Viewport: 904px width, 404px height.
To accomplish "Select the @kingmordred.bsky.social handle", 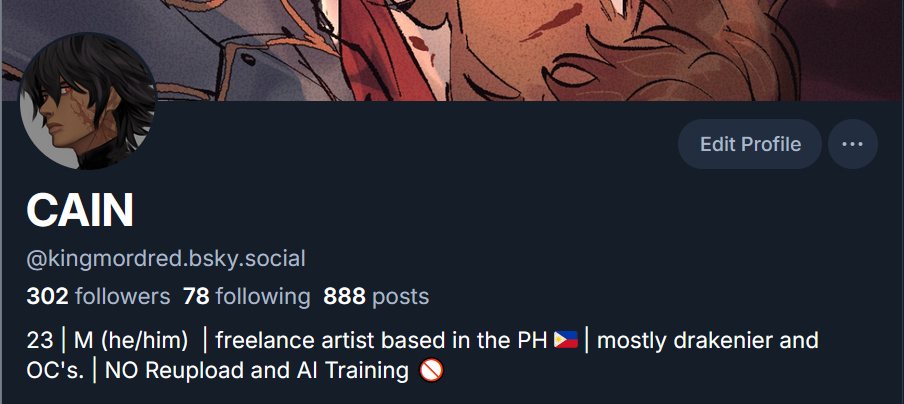I will [166, 259].
